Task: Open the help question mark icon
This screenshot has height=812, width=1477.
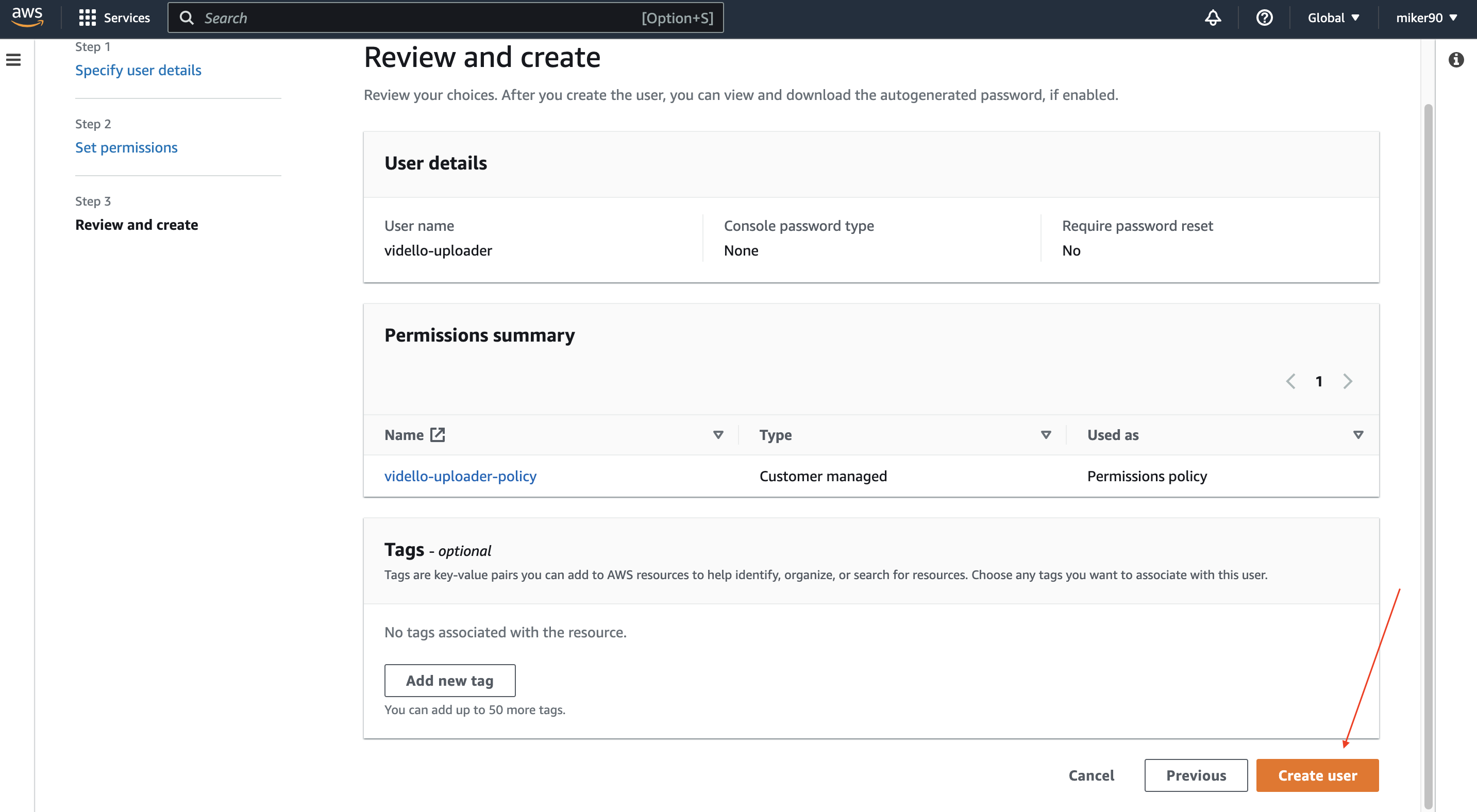Action: pos(1264,18)
